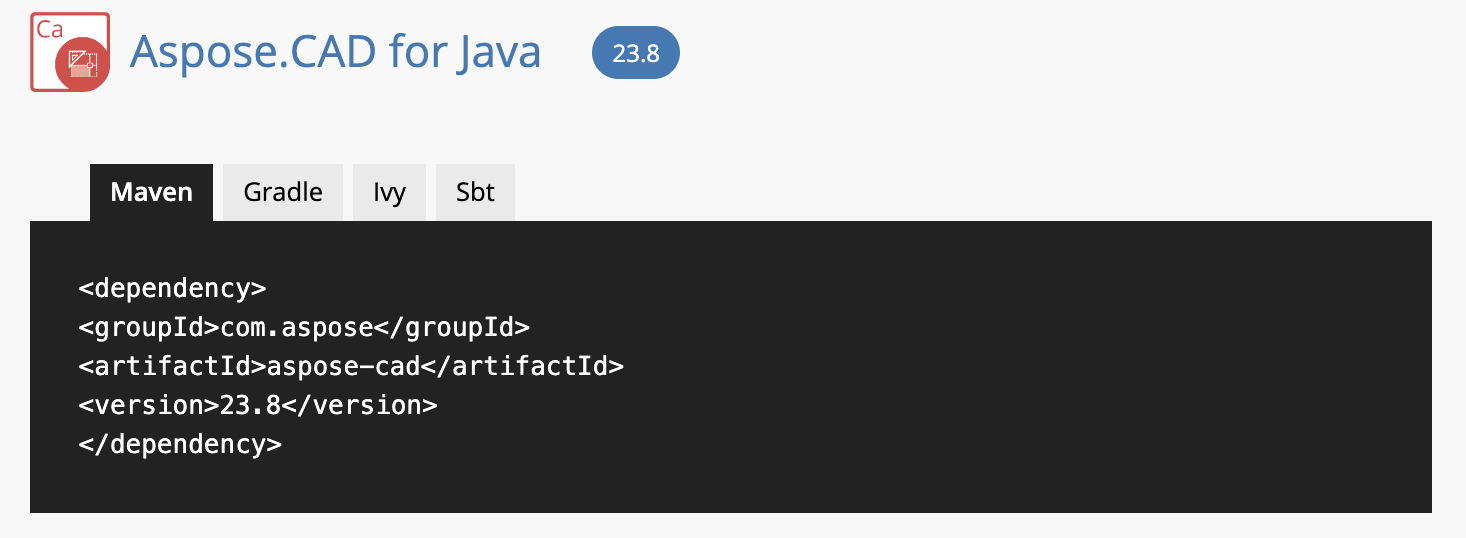Click the closing </dependency> code line
The width and height of the screenshot is (1466, 538).
point(180,444)
